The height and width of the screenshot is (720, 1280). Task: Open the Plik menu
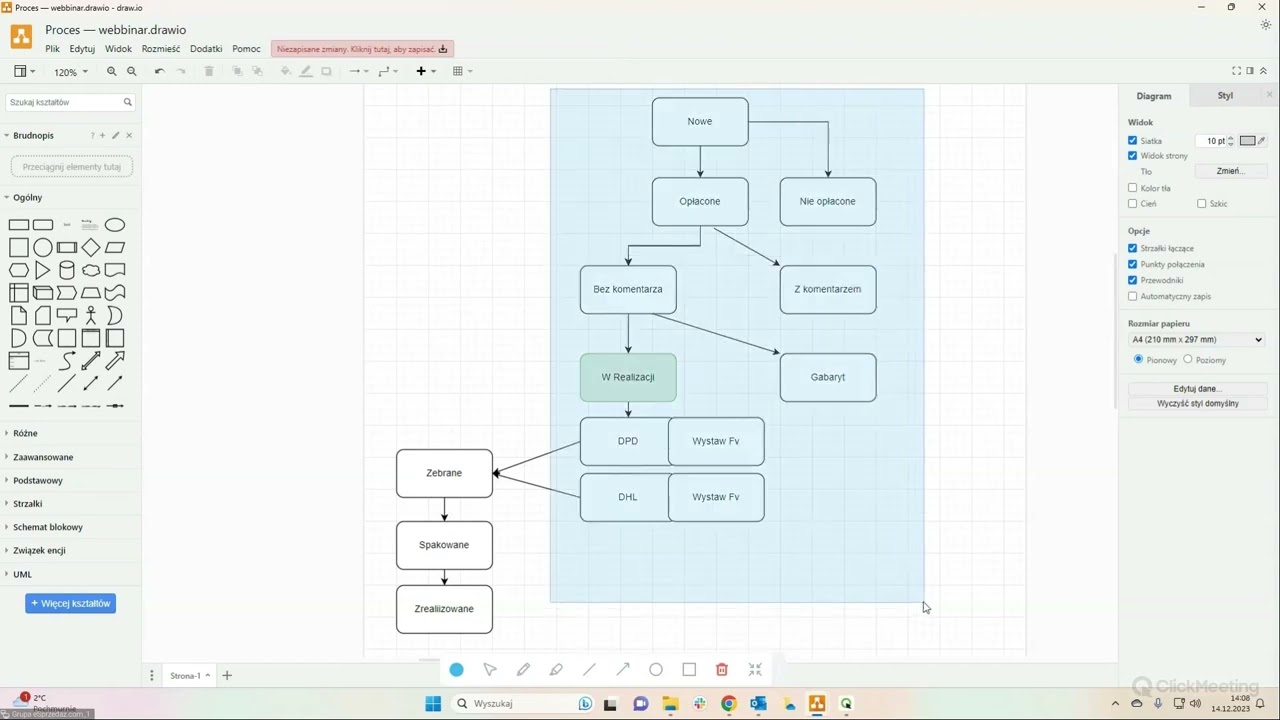[x=52, y=49]
